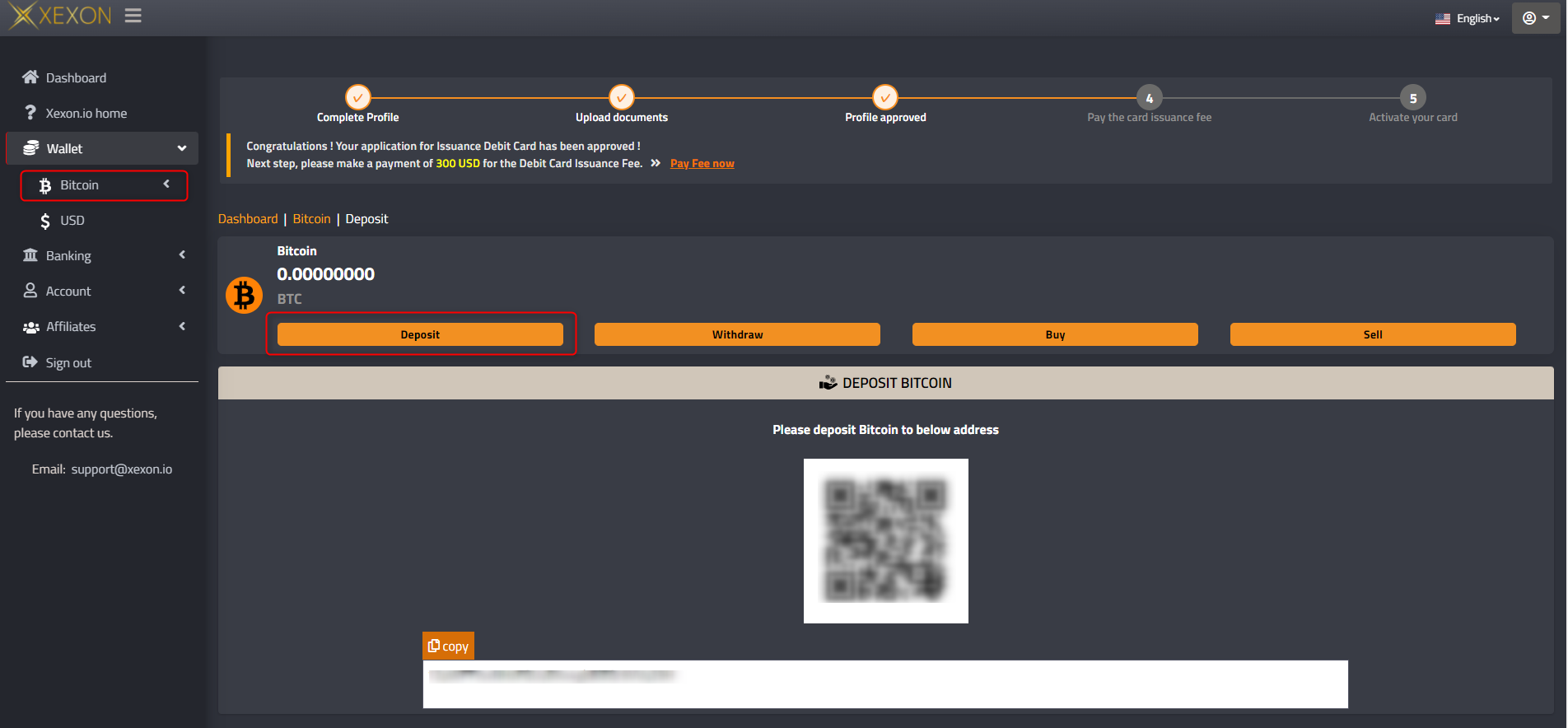This screenshot has height=728, width=1568.
Task: Click the Bitcoin address field
Action: [x=885, y=684]
